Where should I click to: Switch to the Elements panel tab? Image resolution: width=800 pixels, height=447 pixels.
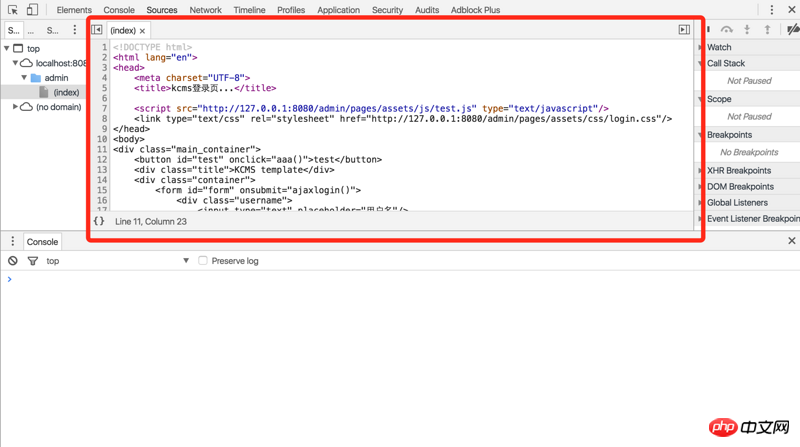pos(74,10)
